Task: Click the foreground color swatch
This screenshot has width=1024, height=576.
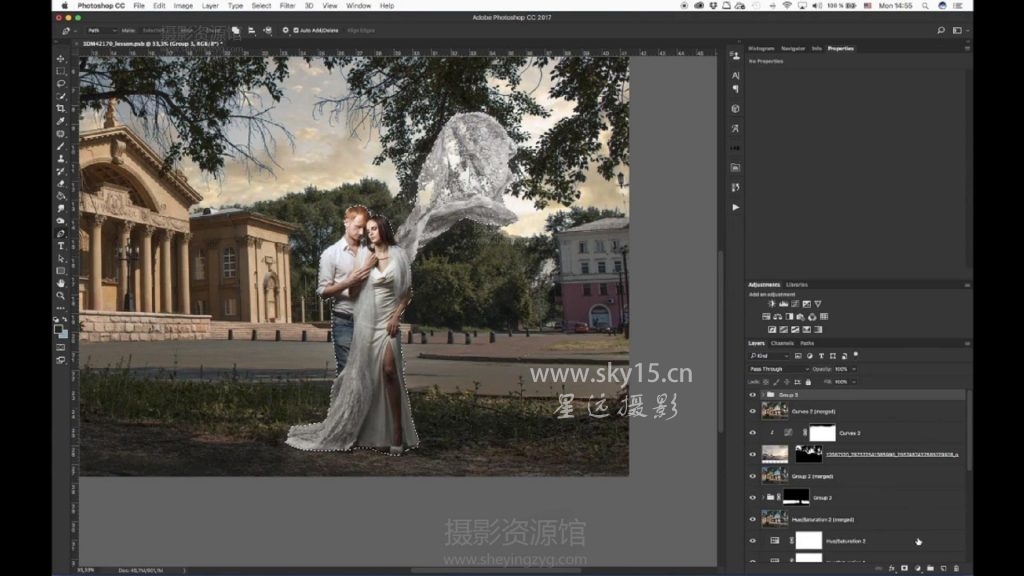Action: point(58,330)
